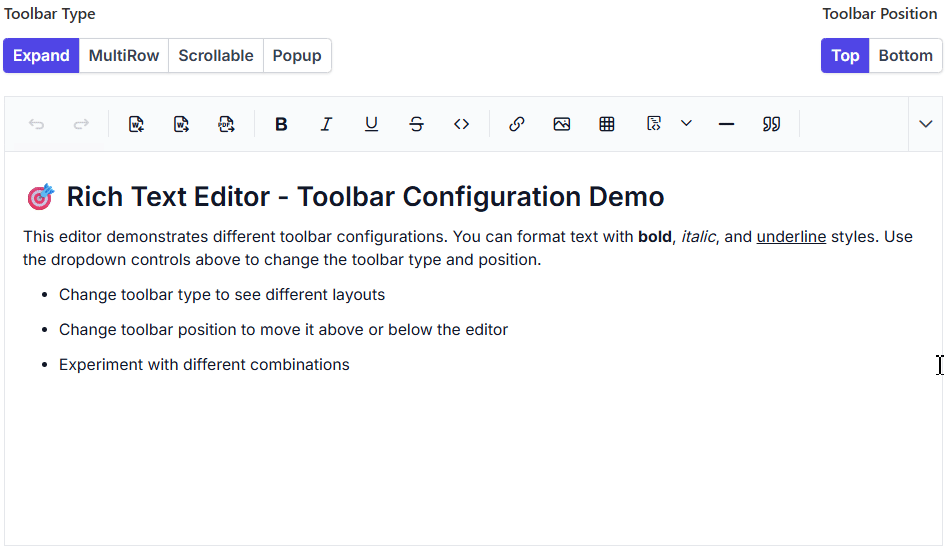Image resolution: width=952 pixels, height=552 pixels.
Task: Select the Popup toolbar type
Action: (297, 56)
